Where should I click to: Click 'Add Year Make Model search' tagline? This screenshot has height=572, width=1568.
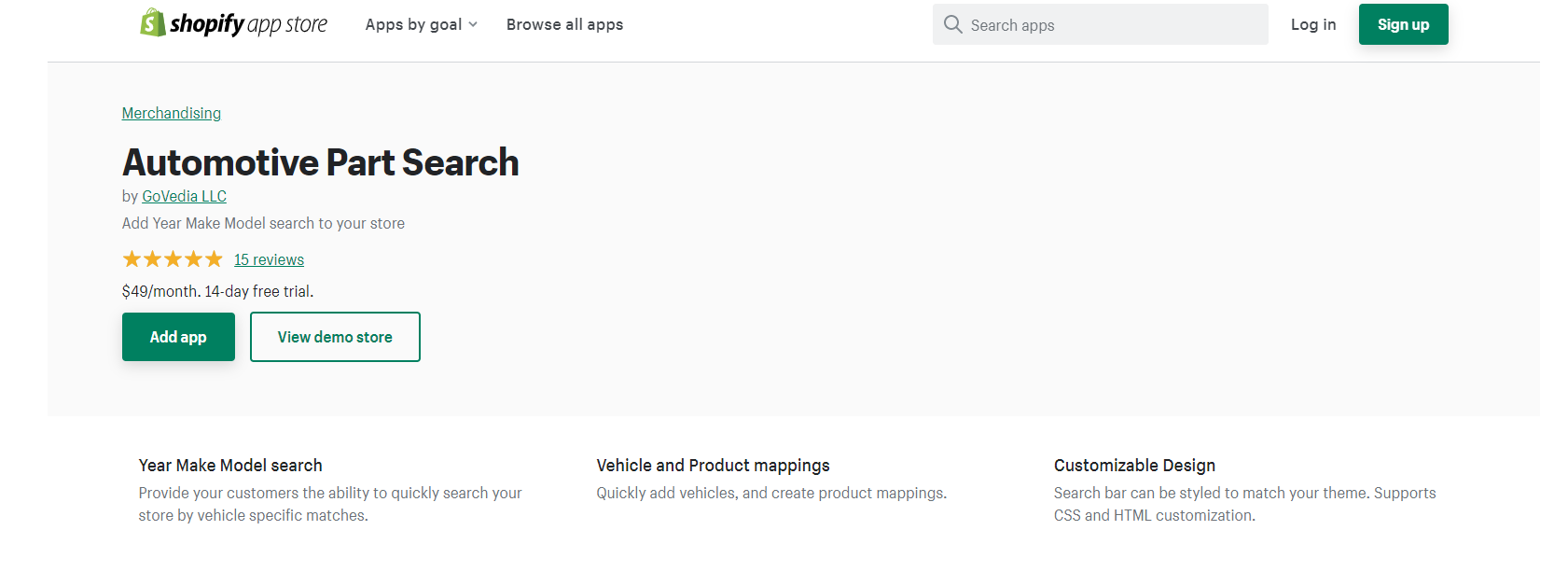(x=263, y=223)
